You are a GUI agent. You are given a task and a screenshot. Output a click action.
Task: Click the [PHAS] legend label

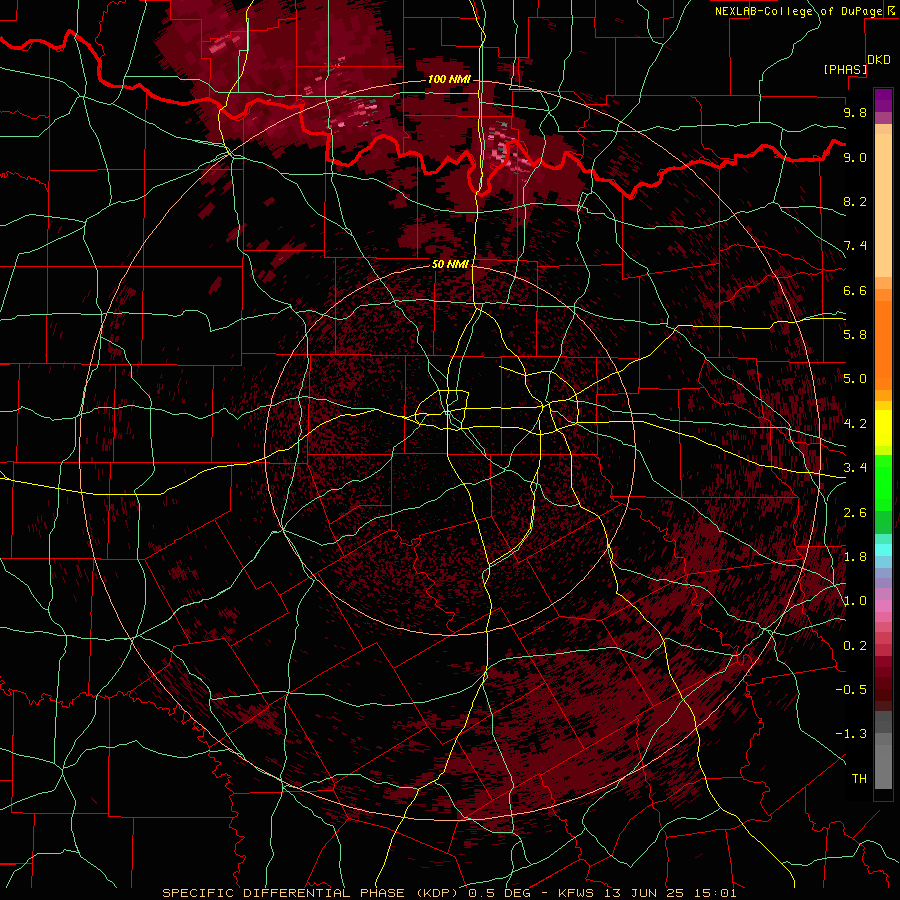pyautogui.click(x=845, y=70)
